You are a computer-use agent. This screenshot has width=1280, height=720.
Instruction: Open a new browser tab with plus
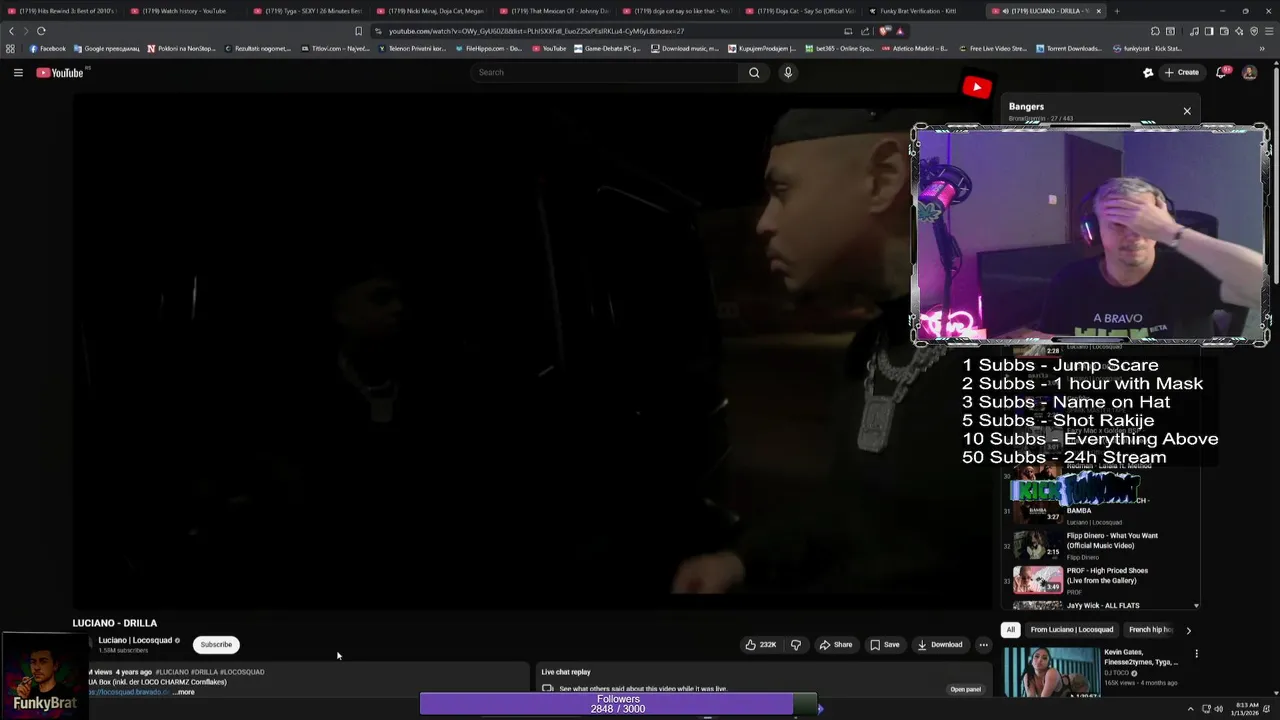(1117, 11)
